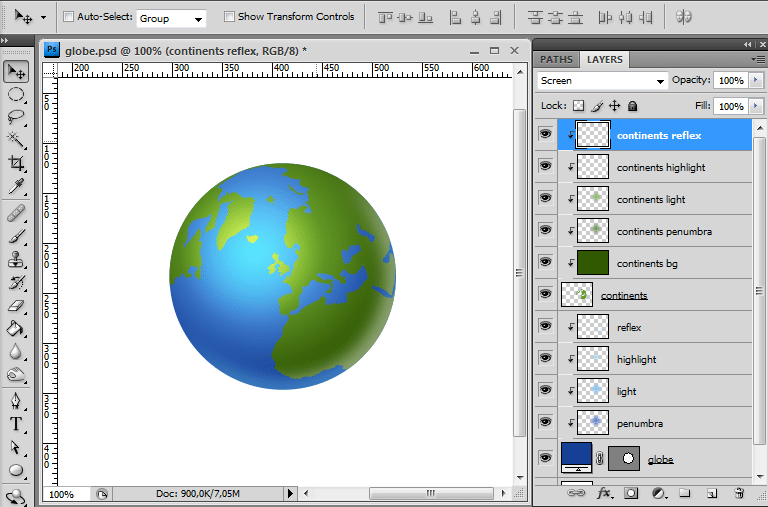This screenshot has height=507, width=768.
Task: Select the Paint Bucket tool
Action: (x=16, y=329)
